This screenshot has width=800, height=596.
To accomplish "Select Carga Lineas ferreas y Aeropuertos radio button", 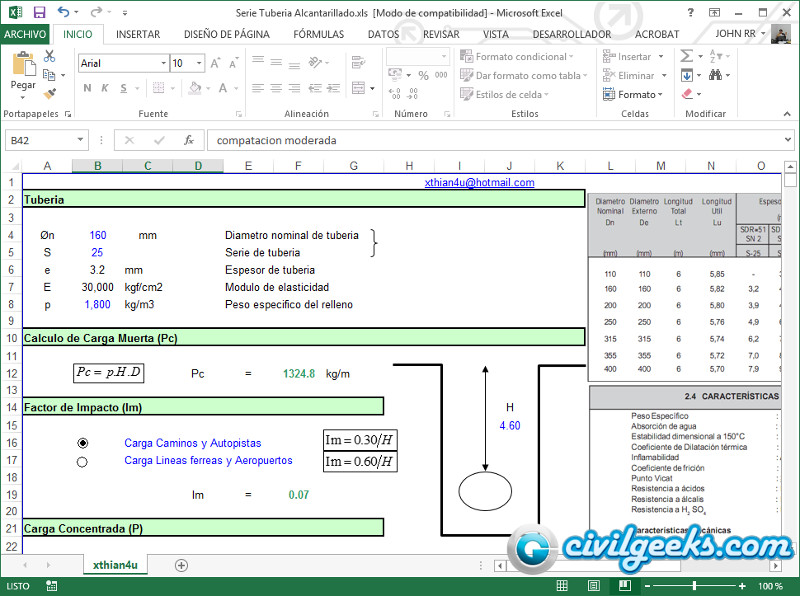I will click(x=82, y=461).
